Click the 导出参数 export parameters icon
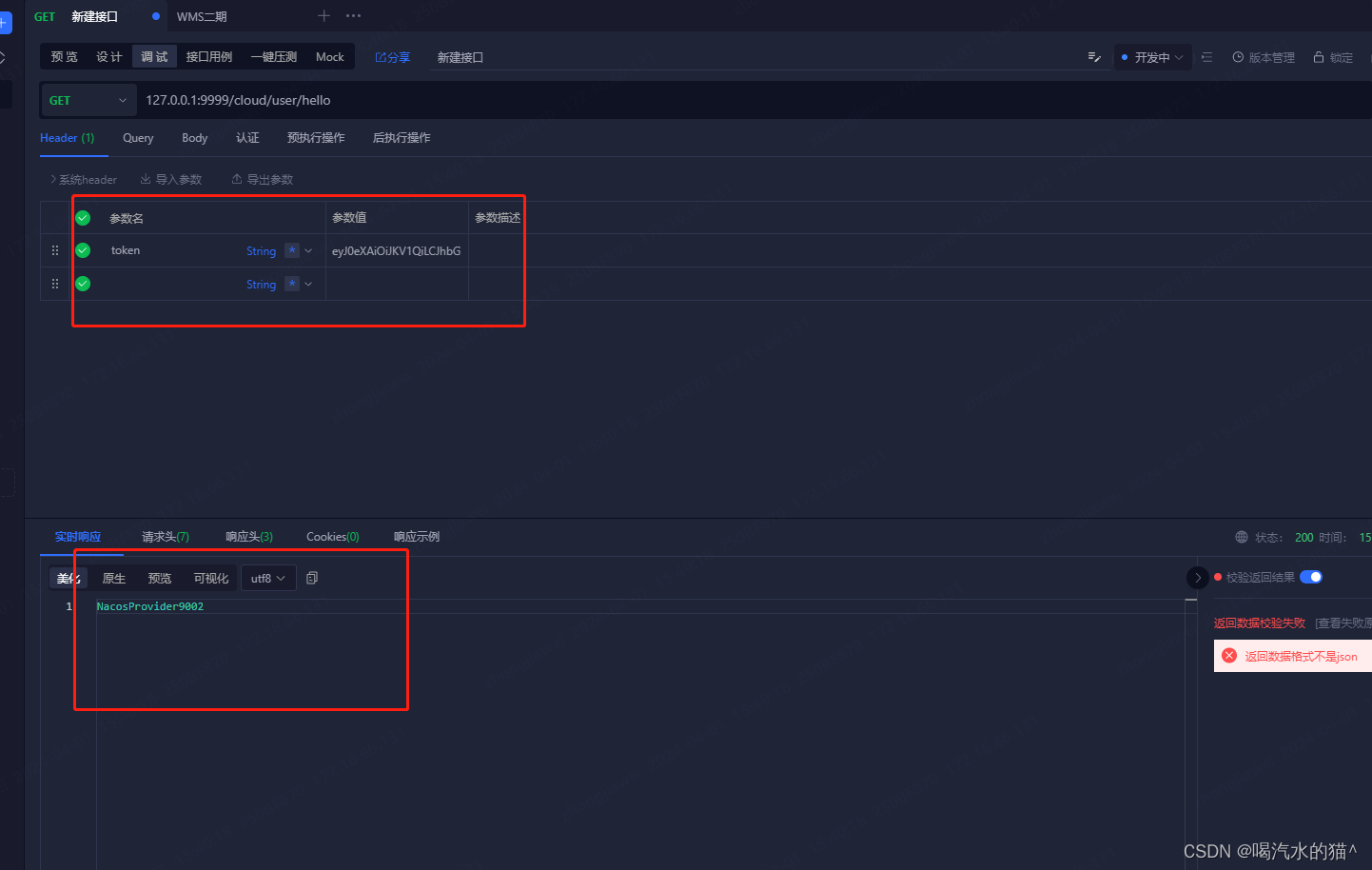 point(237,179)
